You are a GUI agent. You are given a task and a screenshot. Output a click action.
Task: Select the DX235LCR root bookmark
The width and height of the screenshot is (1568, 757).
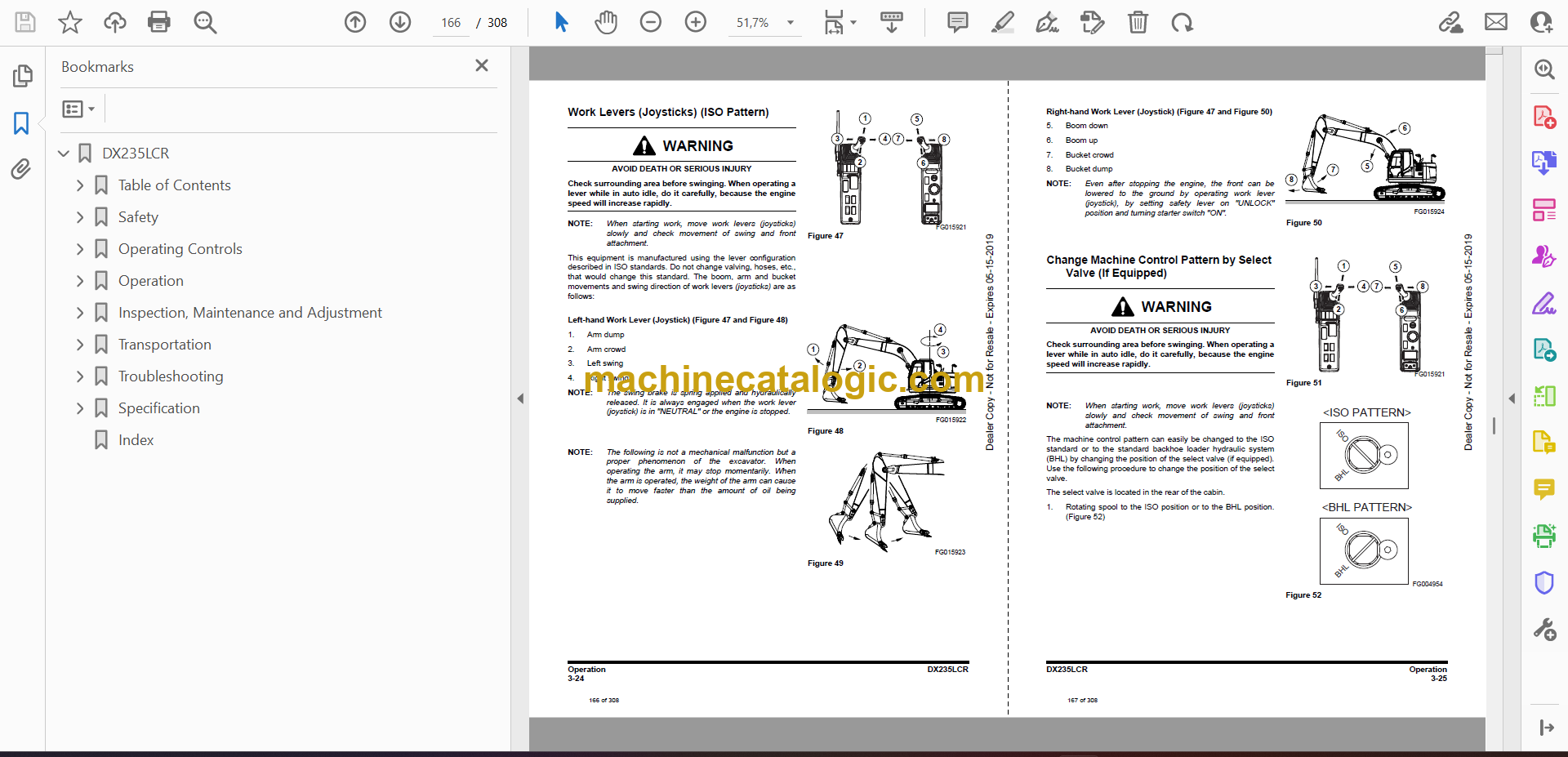(x=136, y=153)
